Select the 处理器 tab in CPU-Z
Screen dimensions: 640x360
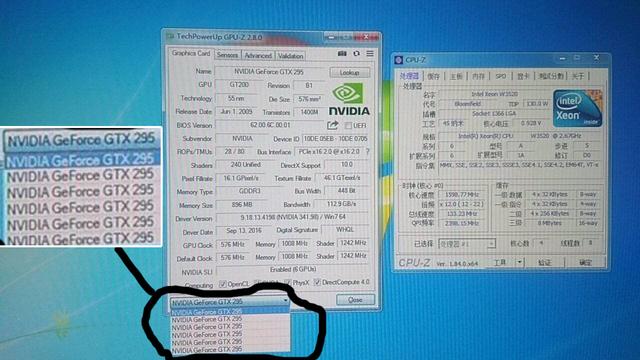tap(409, 76)
